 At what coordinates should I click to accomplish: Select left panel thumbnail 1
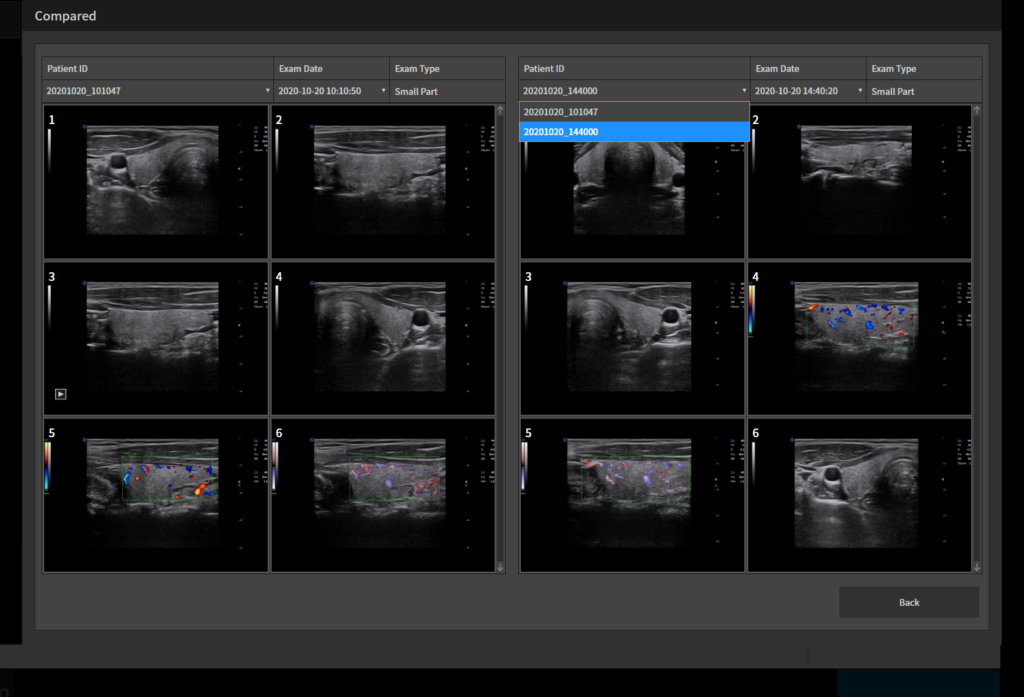(155, 182)
